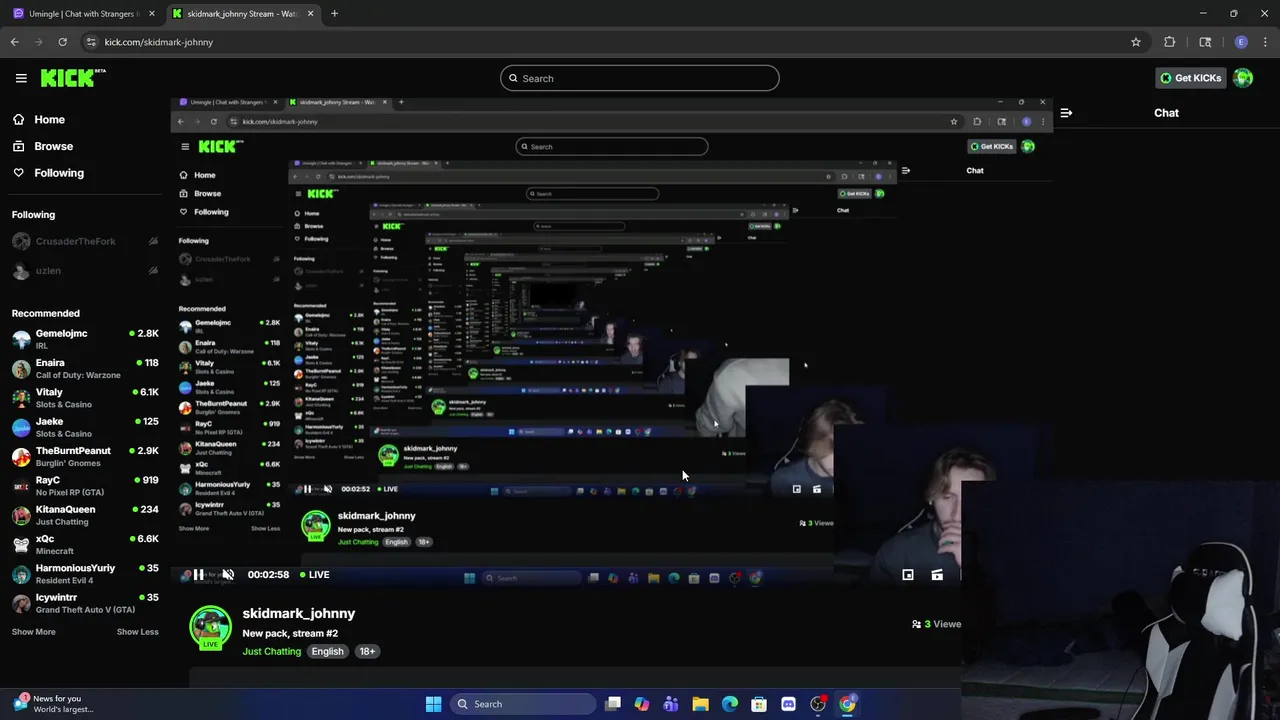This screenshot has height=720, width=1280.
Task: Click the Chat panel heading
Action: (1166, 113)
